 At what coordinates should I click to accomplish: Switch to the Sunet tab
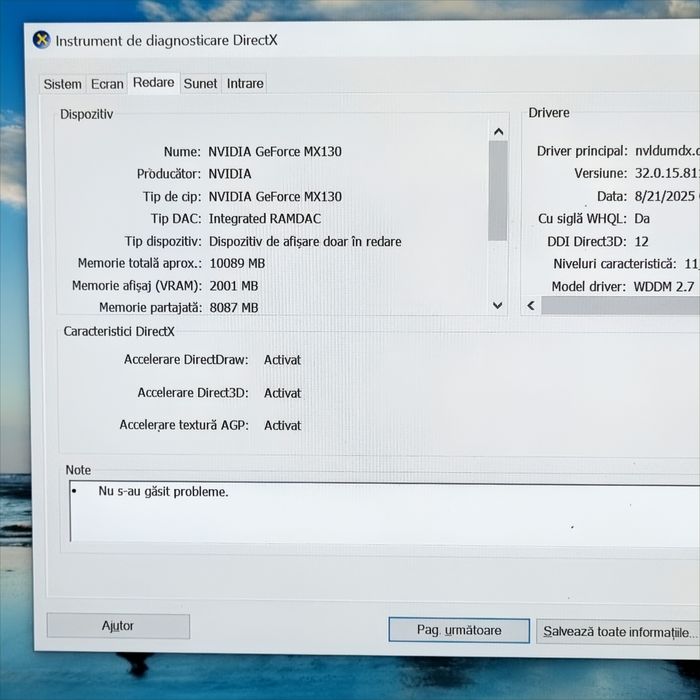tap(200, 83)
